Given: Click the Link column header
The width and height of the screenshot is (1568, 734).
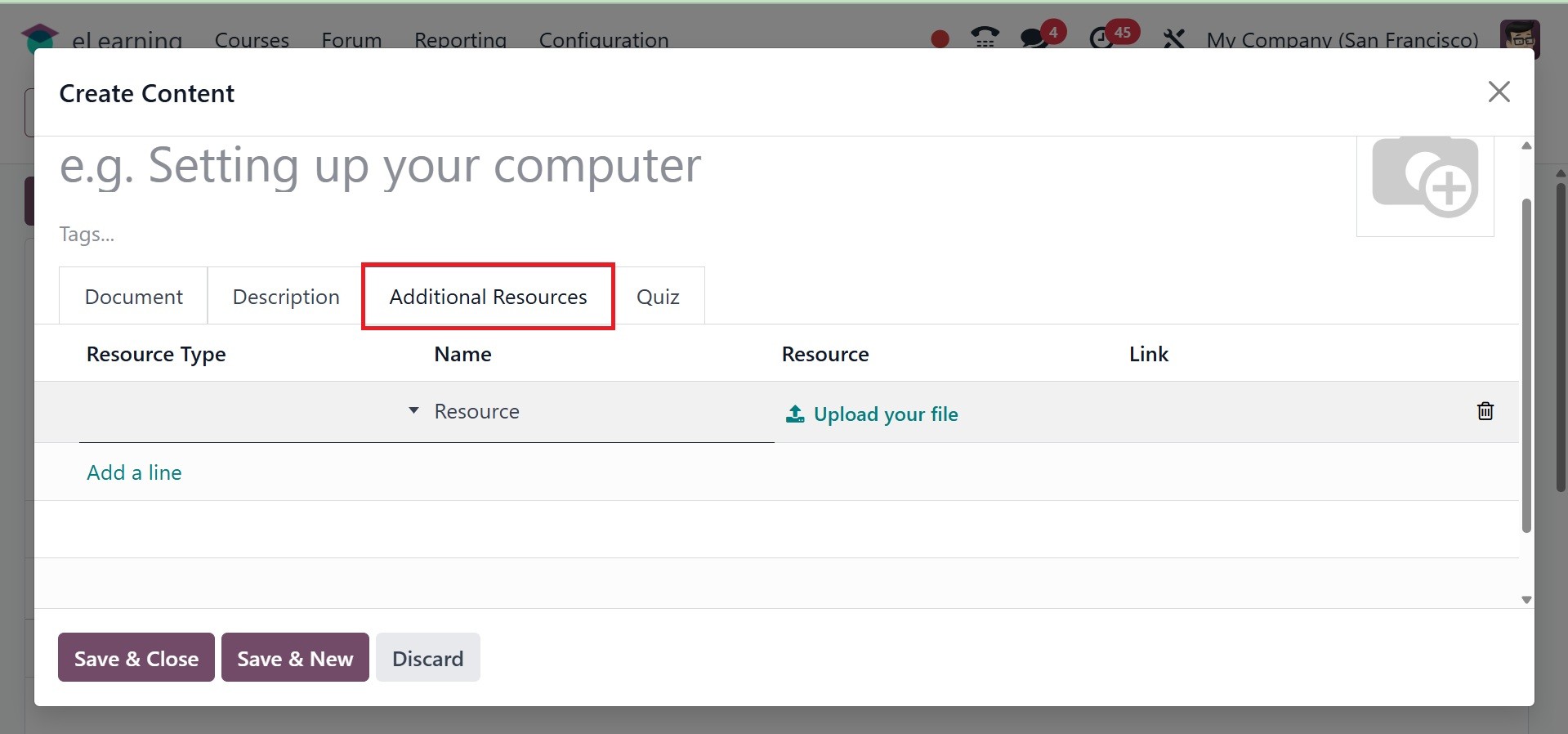Looking at the screenshot, I should coord(1149,354).
